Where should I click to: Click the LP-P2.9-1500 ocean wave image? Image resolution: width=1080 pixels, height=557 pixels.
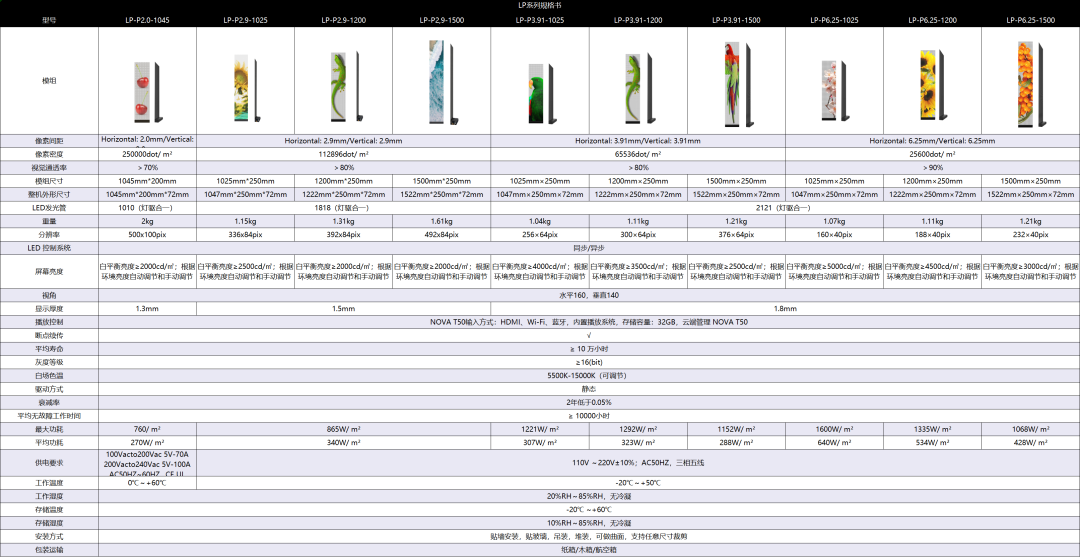pyautogui.click(x=439, y=82)
